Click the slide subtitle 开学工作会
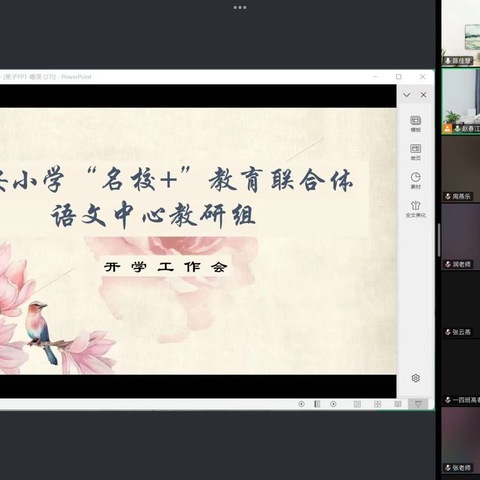 [166, 267]
